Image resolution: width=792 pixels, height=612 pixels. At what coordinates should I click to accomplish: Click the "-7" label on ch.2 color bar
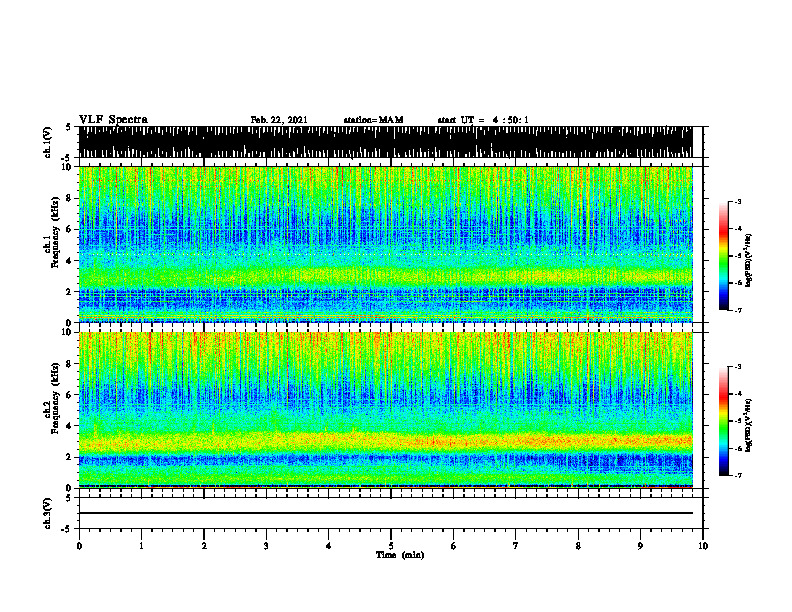click(x=737, y=476)
